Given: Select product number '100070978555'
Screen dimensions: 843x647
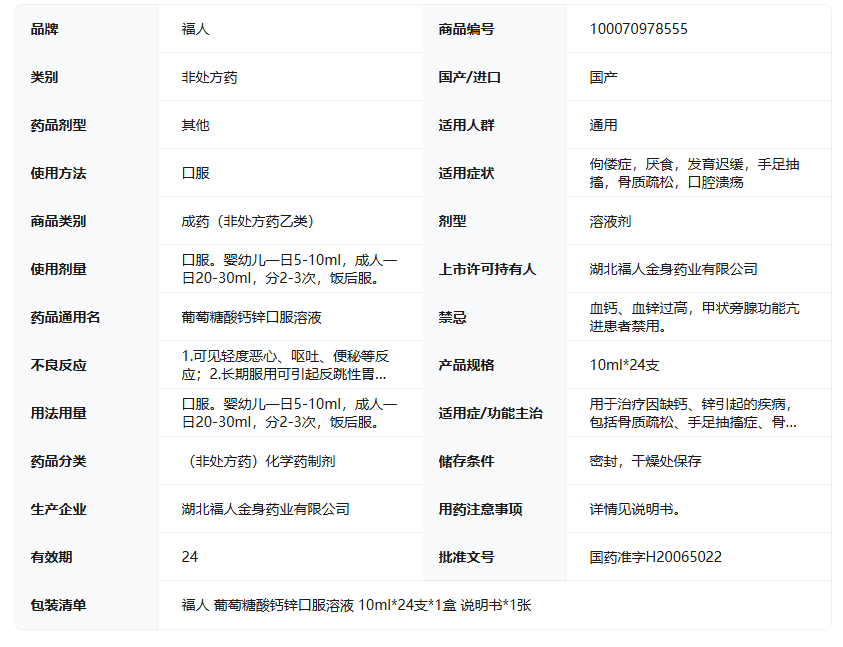Looking at the screenshot, I should 639,29.
